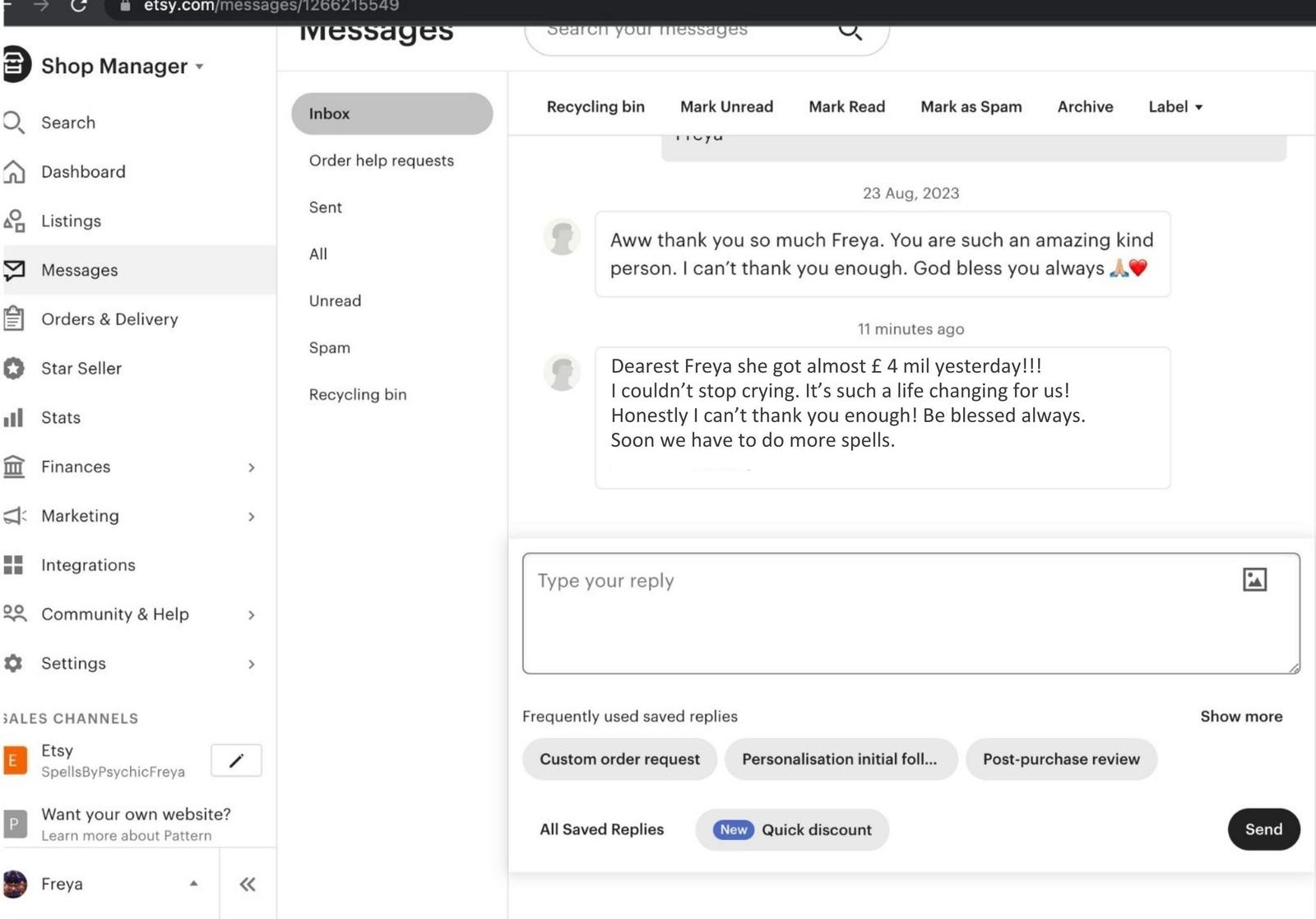Insert the Custom order request saved reply
Image resolution: width=1316 pixels, height=919 pixels.
619,759
